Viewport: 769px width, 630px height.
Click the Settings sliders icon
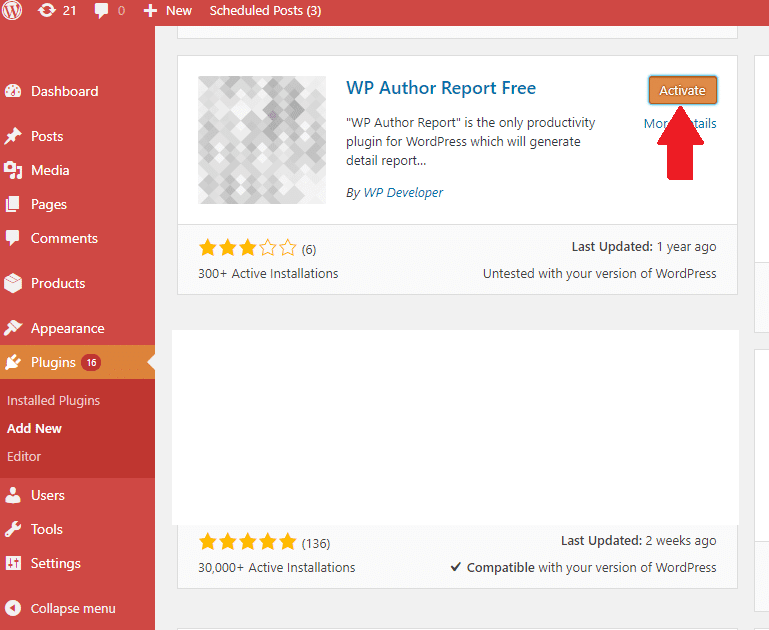[x=13, y=563]
